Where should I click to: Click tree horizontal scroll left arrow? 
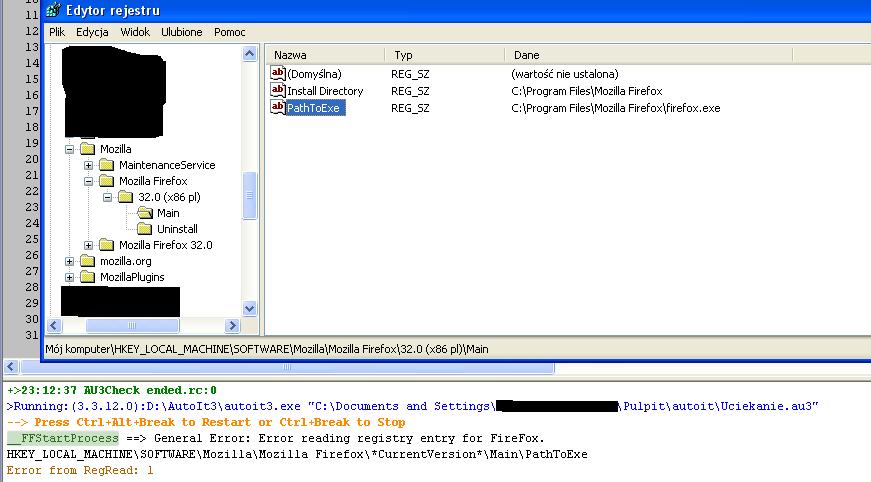pos(54,325)
